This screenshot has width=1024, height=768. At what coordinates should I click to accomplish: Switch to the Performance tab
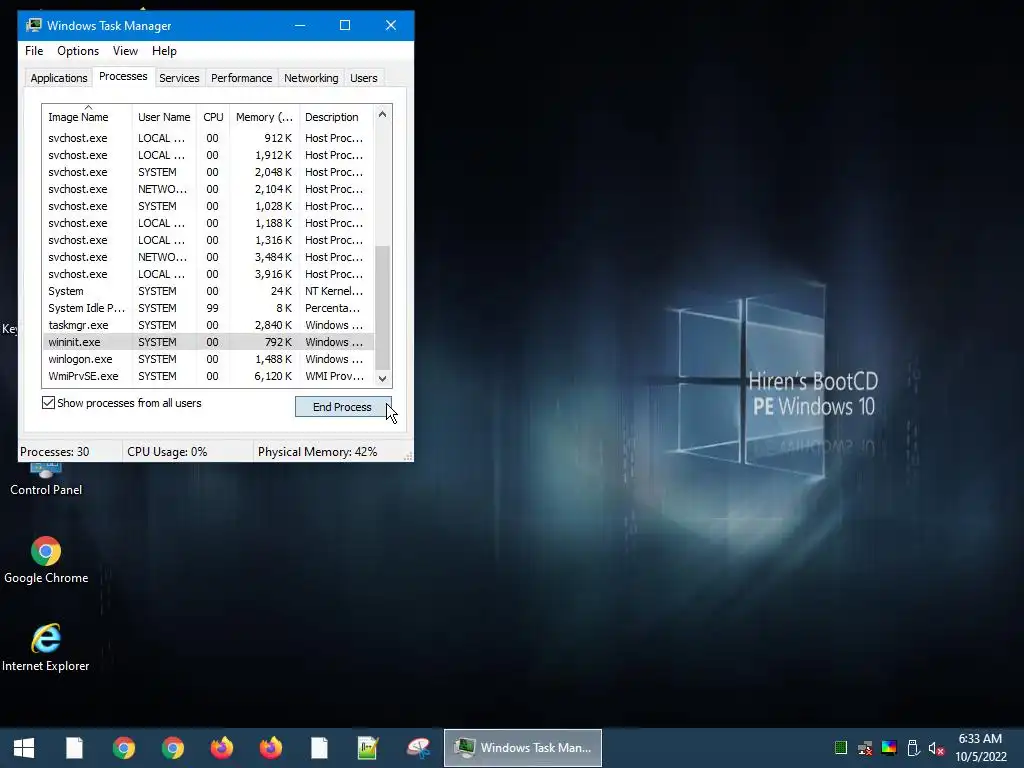[x=241, y=78]
